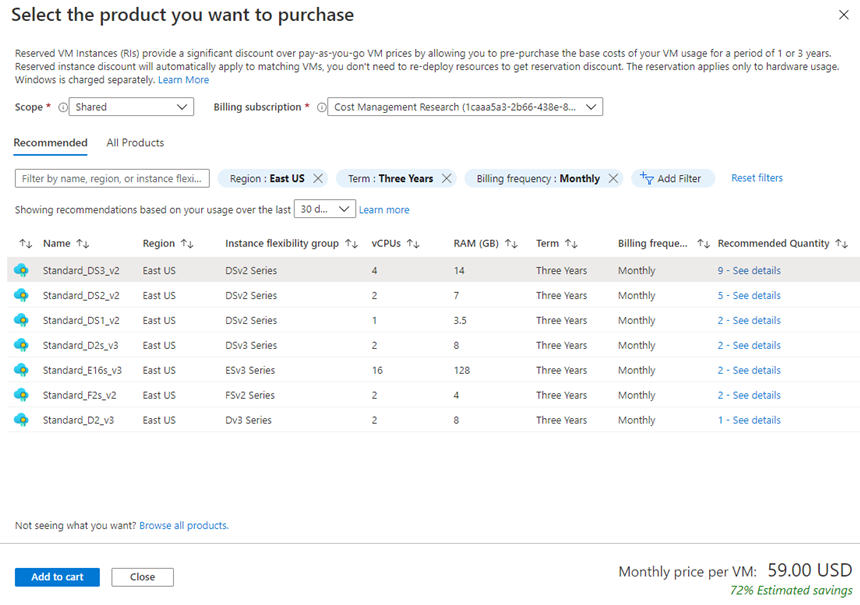Image resolution: width=860 pixels, height=605 pixels.
Task: Open 5 - See details for Standard_DS2_v2
Action: coord(749,295)
